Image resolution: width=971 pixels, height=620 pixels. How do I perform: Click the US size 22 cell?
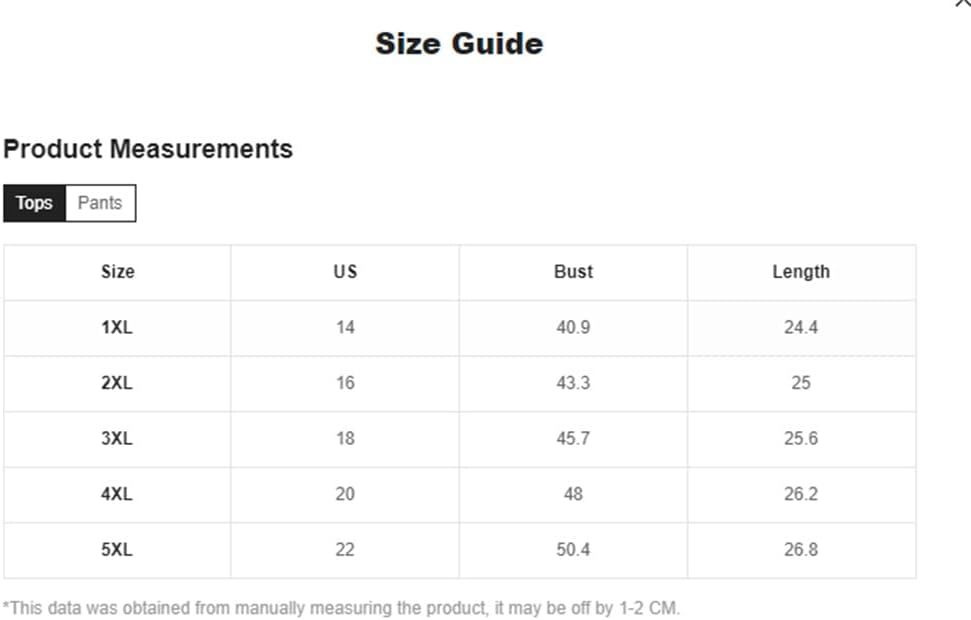click(345, 550)
